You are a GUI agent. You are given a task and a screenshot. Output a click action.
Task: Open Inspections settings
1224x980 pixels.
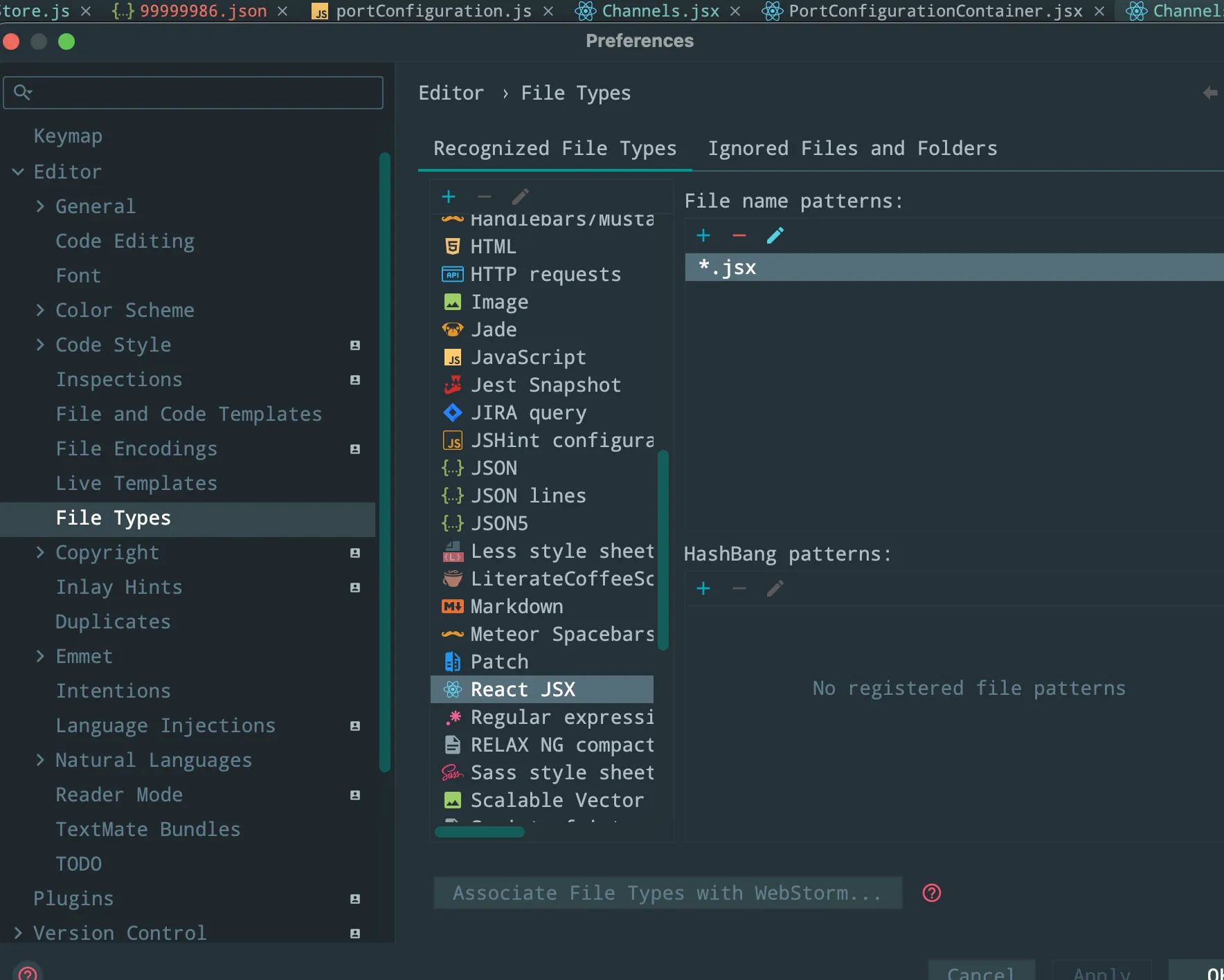click(x=119, y=379)
